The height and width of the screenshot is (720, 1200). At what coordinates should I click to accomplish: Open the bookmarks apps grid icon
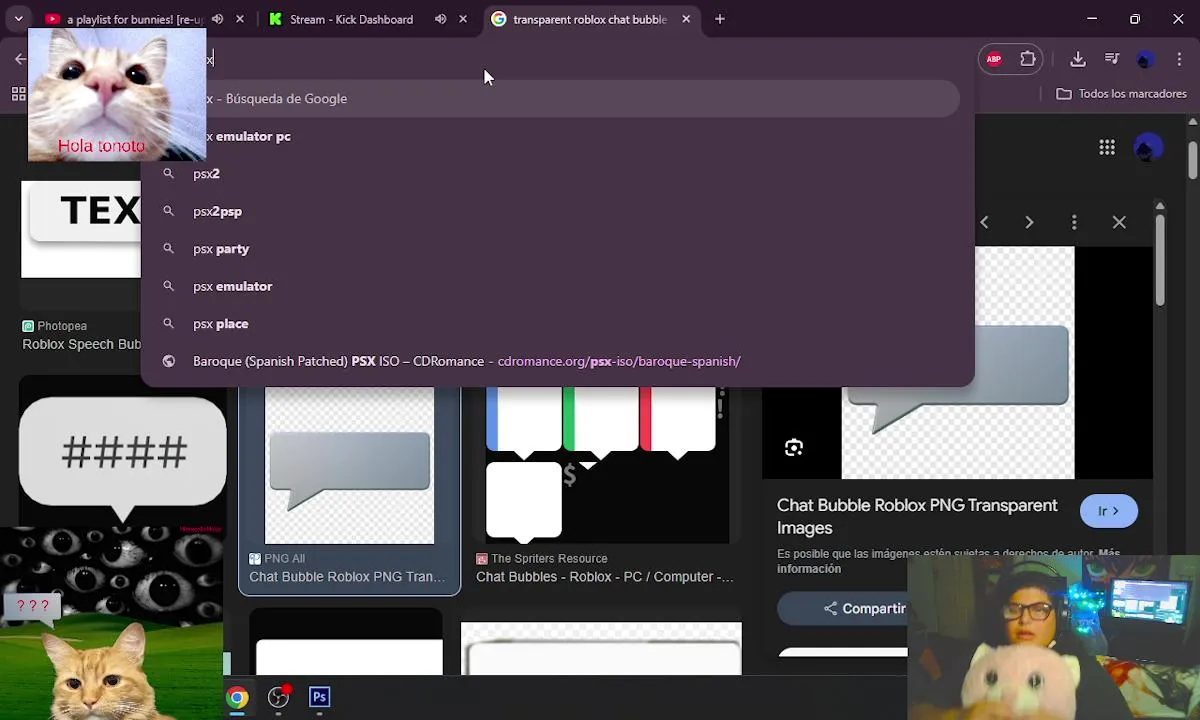18,94
